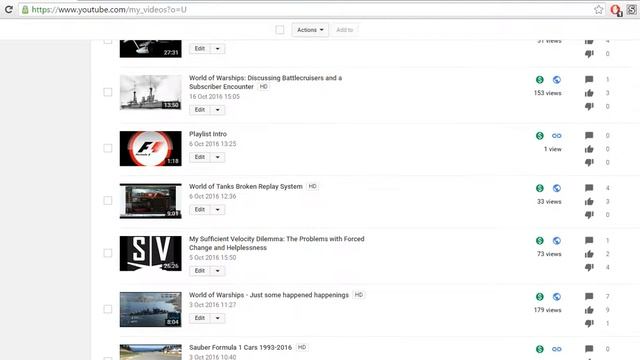Open comments icon for World of Tanks video
The height and width of the screenshot is (360, 640).
(589, 188)
